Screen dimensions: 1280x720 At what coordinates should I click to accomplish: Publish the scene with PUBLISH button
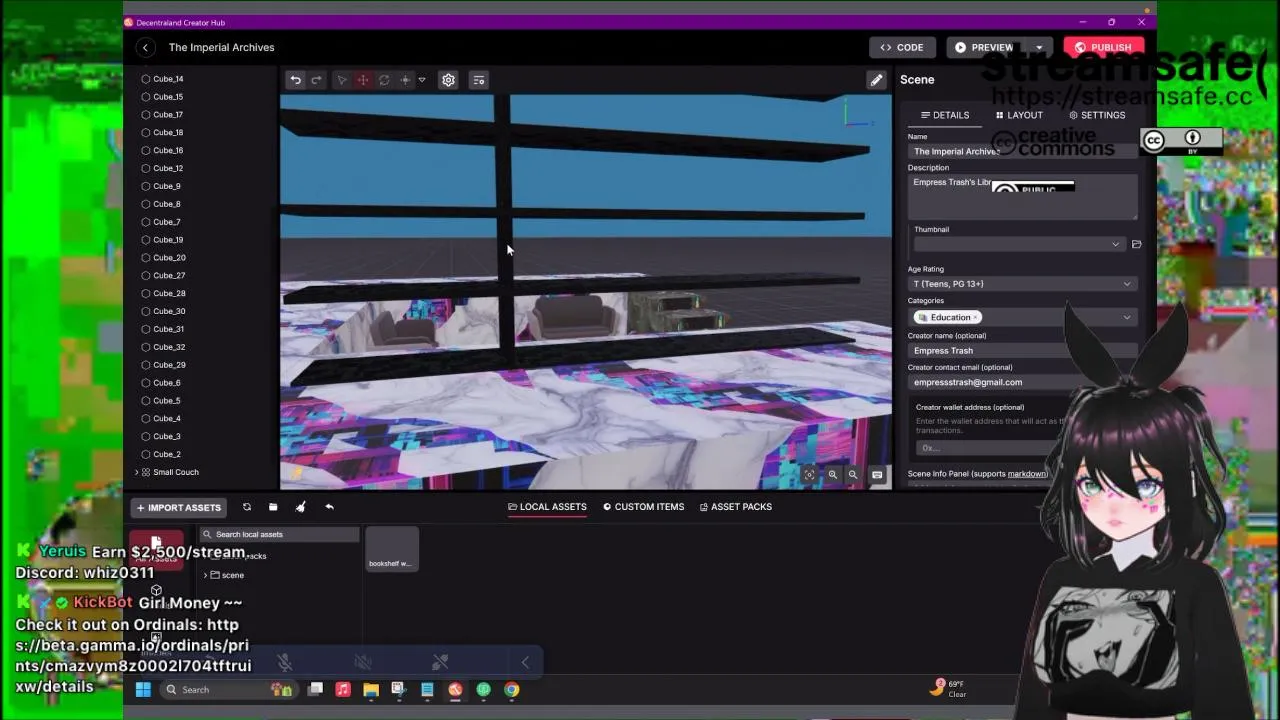pos(1103,47)
